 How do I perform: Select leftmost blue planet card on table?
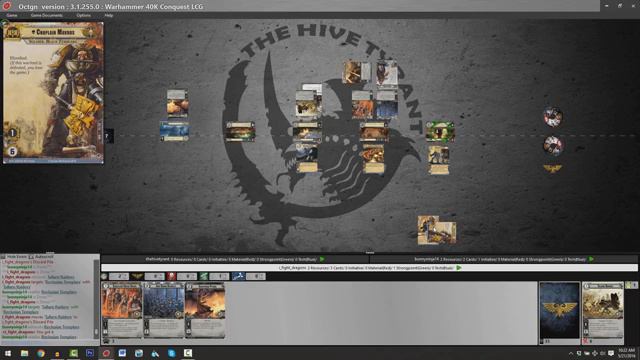click(174, 131)
